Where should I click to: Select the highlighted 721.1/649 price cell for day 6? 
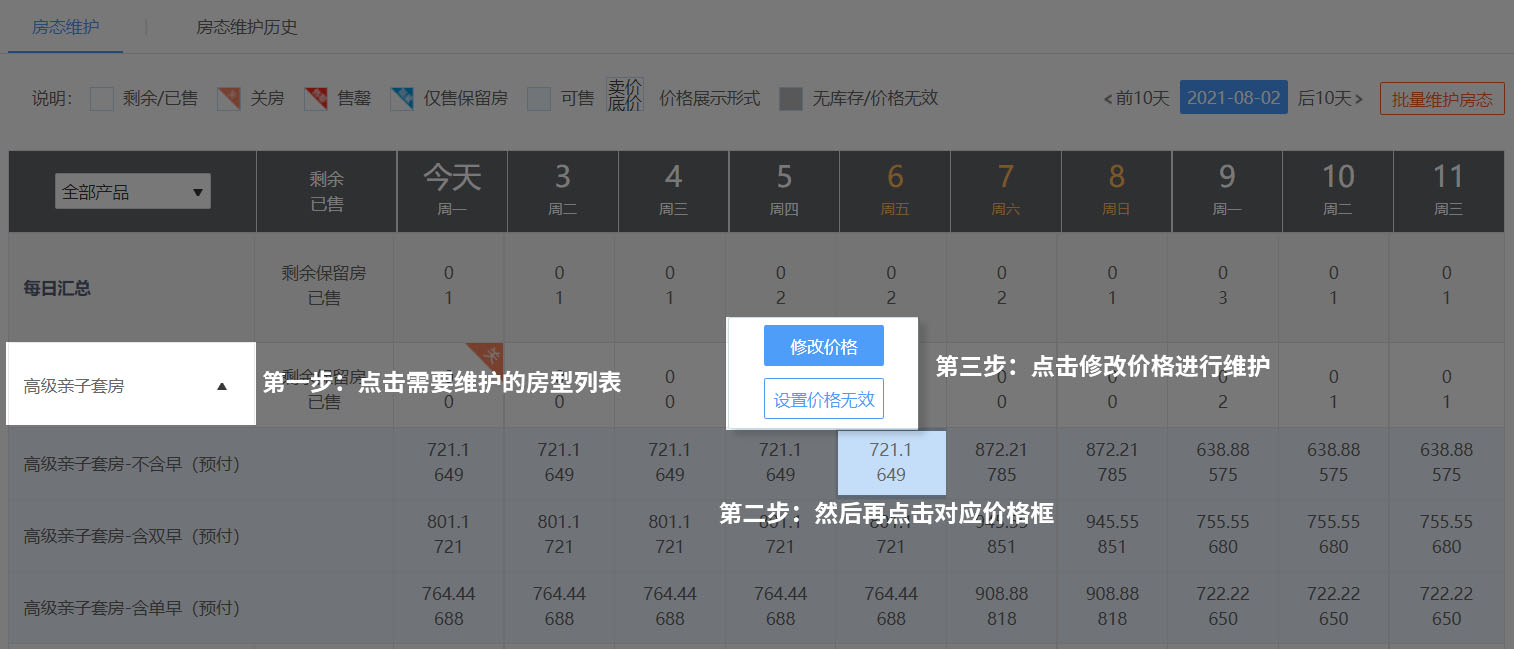(x=891, y=462)
